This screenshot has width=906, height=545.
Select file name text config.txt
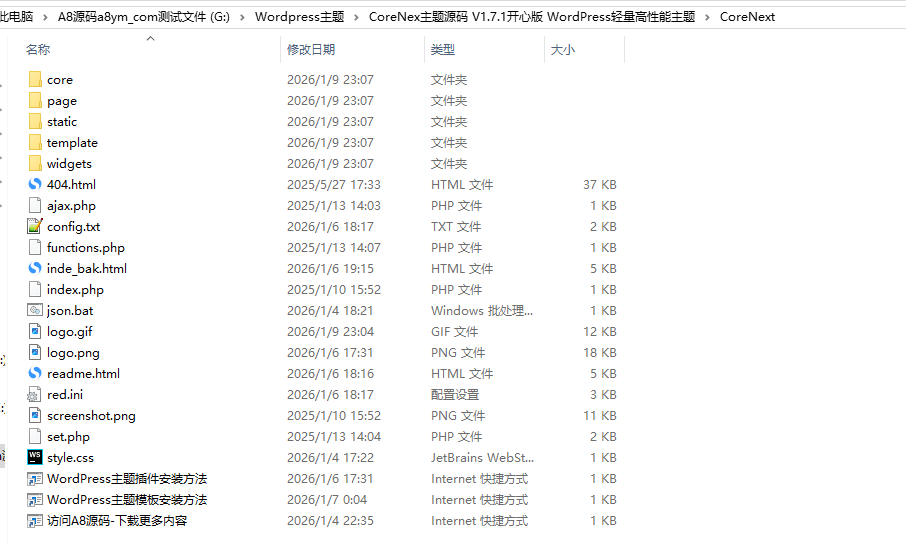tap(73, 227)
